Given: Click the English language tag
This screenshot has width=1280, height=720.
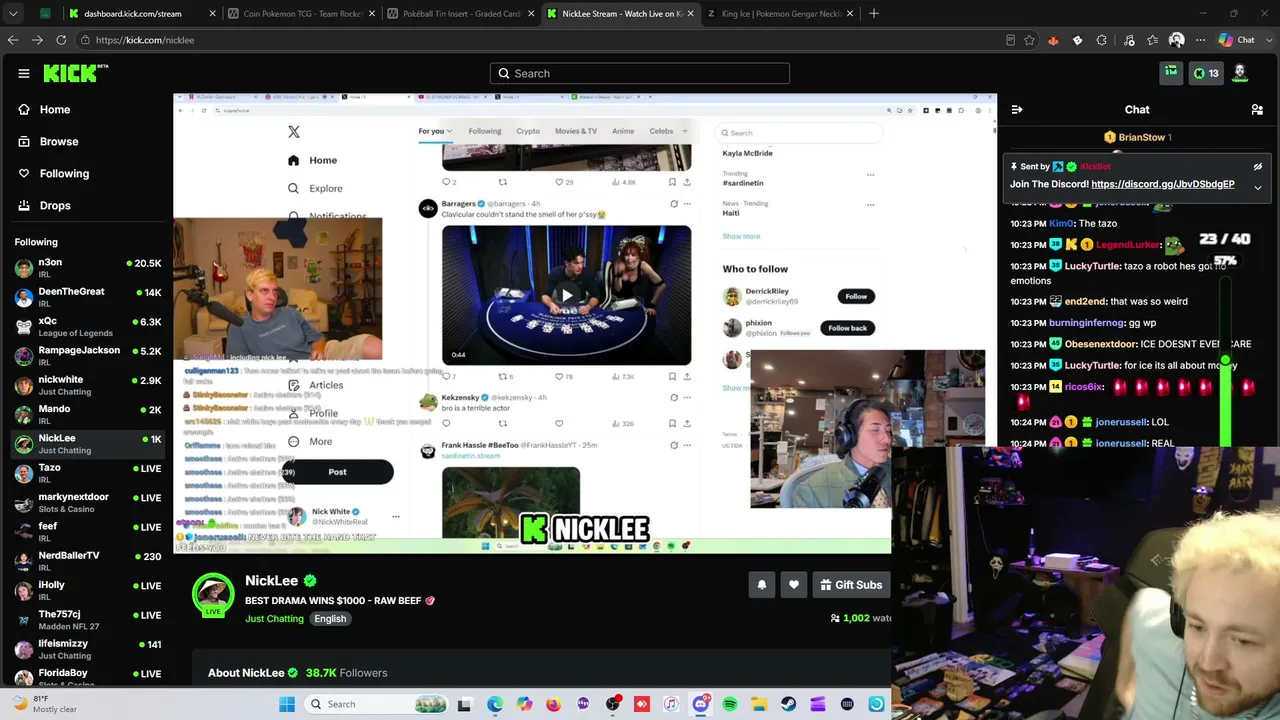Looking at the screenshot, I should 330,619.
